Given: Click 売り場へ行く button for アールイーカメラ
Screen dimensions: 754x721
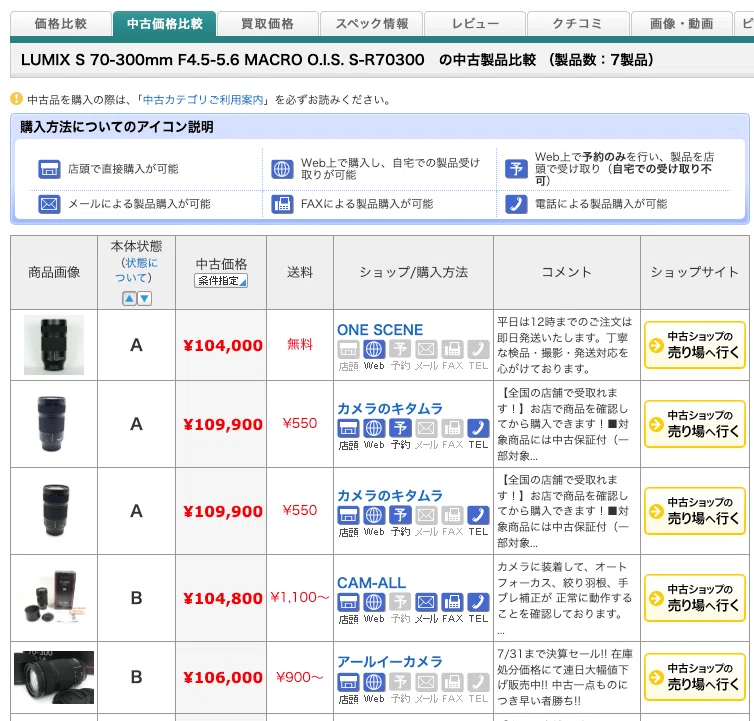Looking at the screenshot, I should point(695,677).
